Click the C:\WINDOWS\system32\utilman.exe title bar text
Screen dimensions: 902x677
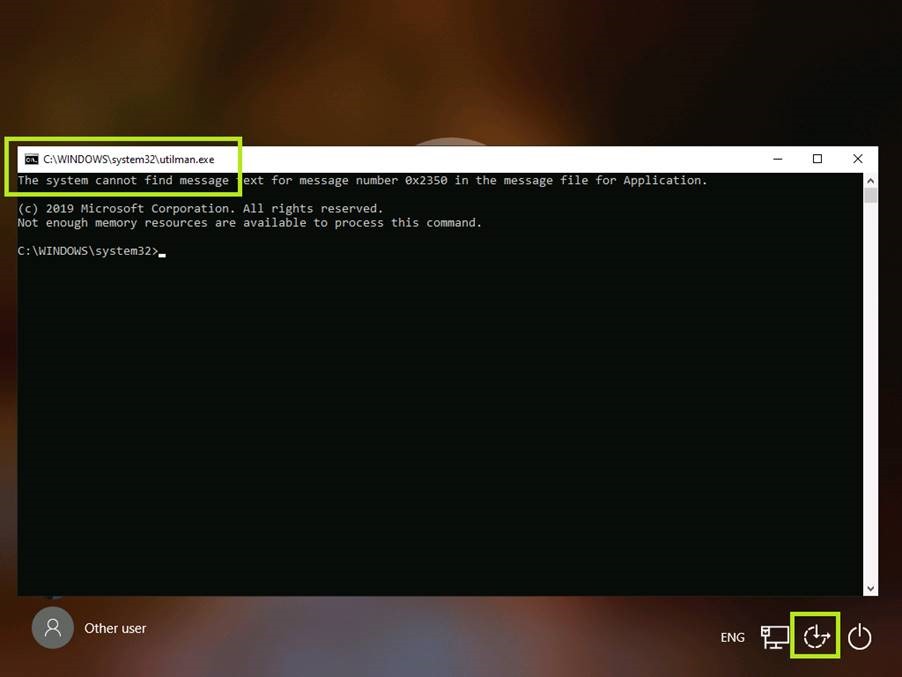[x=128, y=159]
